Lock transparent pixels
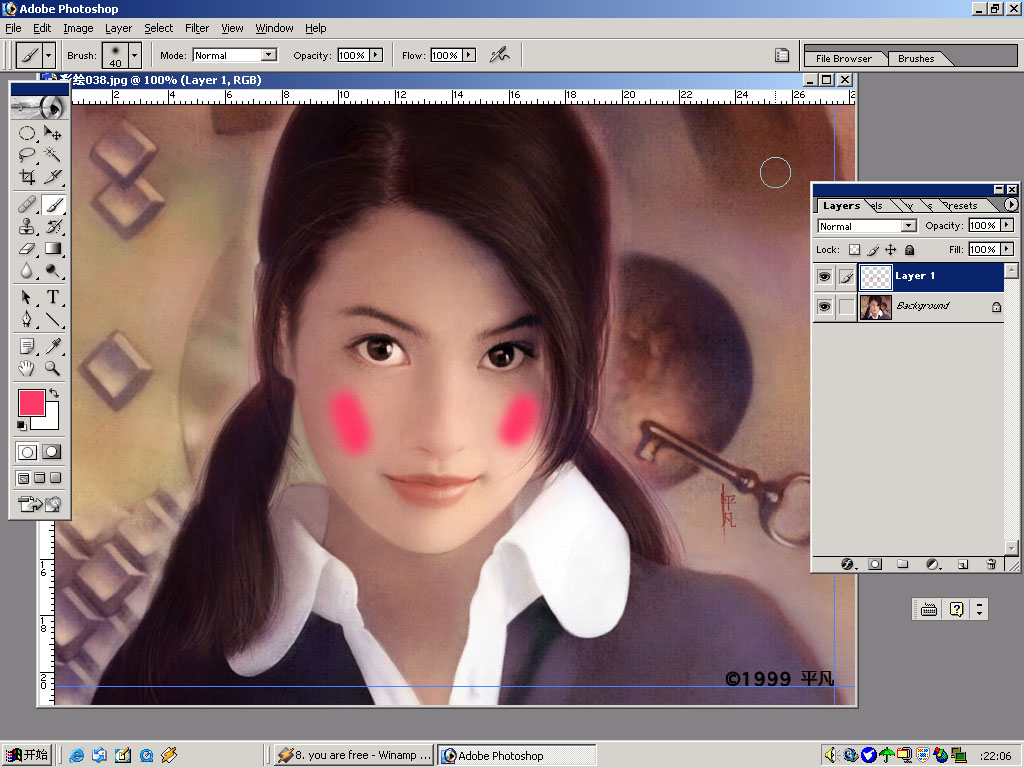The image size is (1024, 768). (854, 249)
